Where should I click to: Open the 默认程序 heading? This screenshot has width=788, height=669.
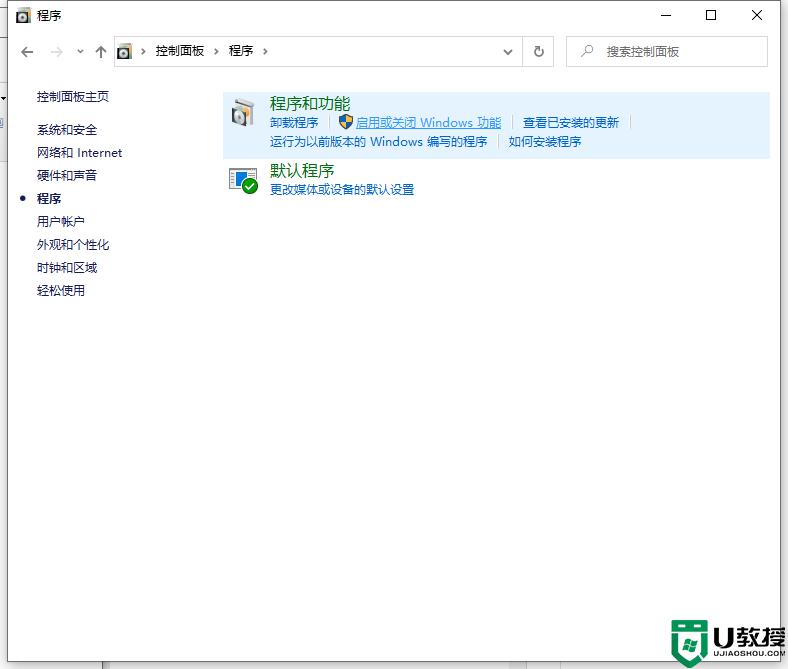(x=302, y=171)
